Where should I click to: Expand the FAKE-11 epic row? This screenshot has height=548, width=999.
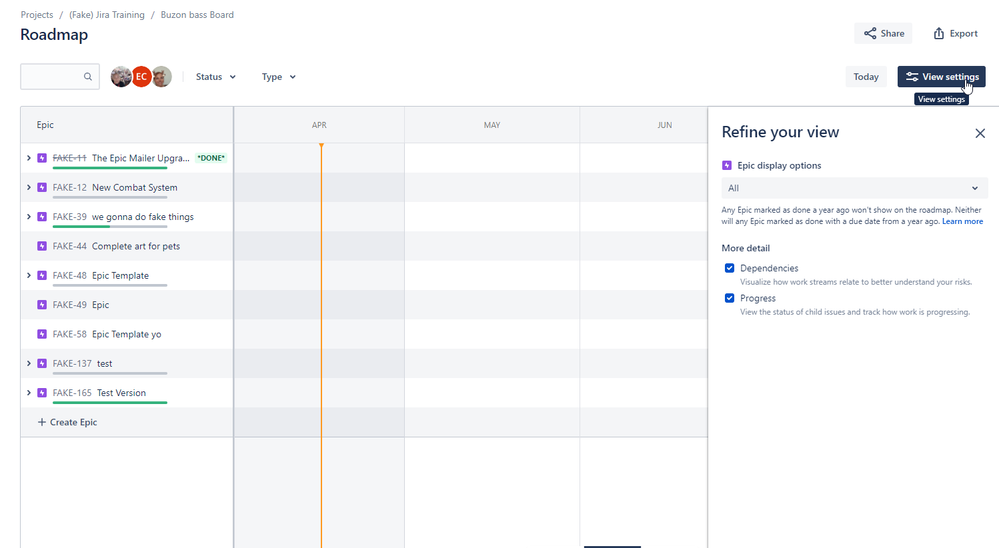click(29, 158)
